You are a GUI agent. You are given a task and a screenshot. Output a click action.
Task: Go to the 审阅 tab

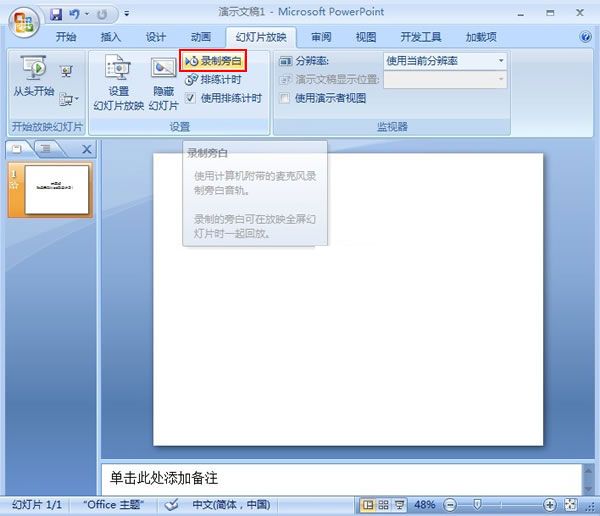(321, 37)
